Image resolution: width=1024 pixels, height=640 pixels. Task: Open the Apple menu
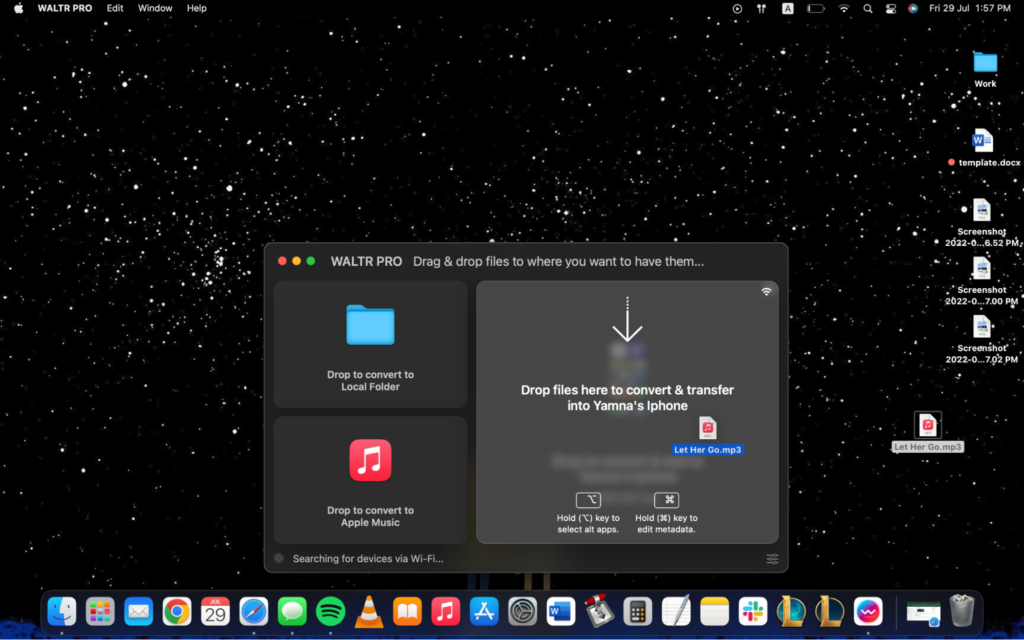coord(18,8)
